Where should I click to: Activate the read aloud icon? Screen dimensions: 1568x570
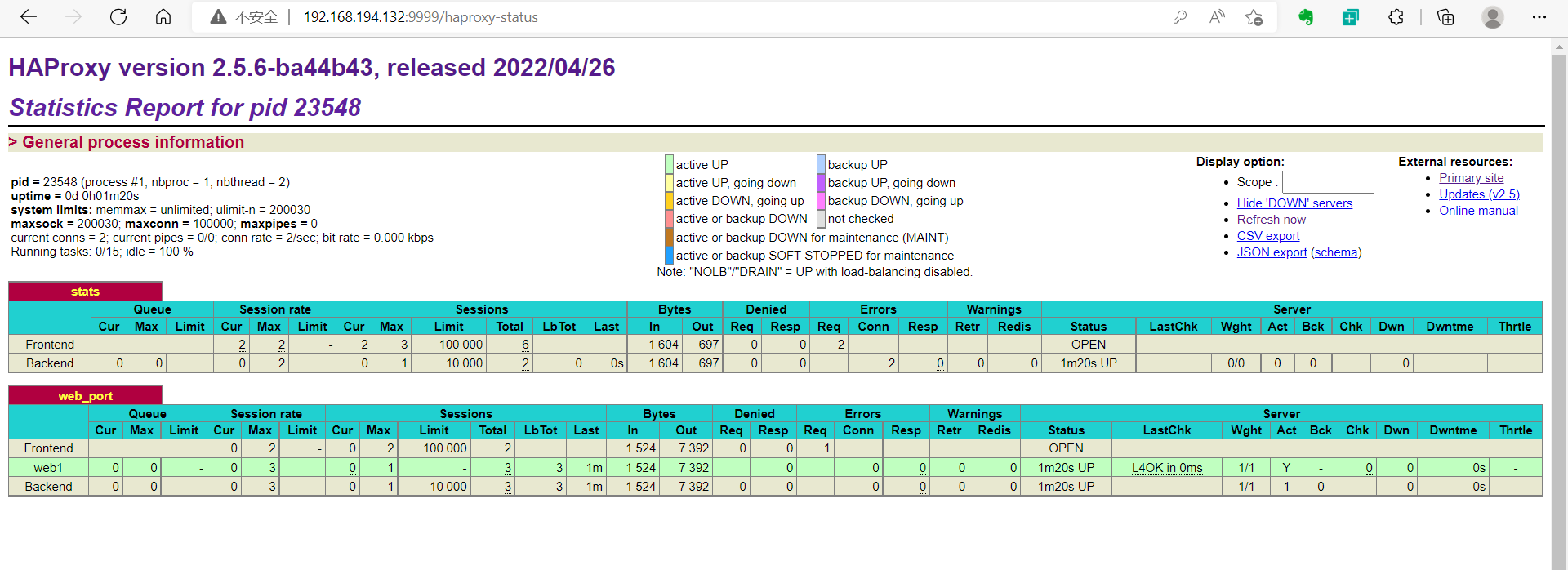click(x=1217, y=17)
